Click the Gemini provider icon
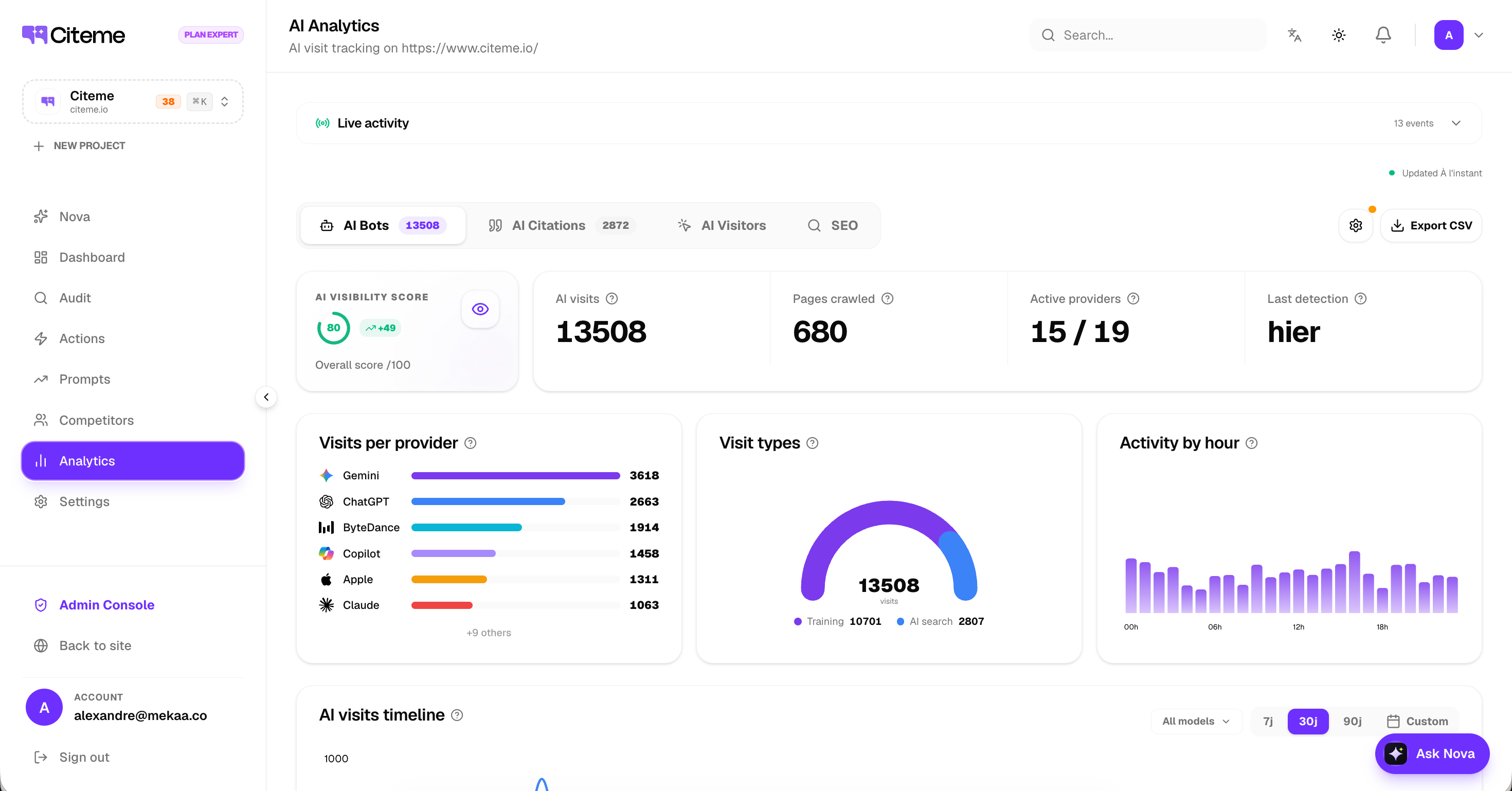This screenshot has width=1512, height=791. click(x=327, y=475)
